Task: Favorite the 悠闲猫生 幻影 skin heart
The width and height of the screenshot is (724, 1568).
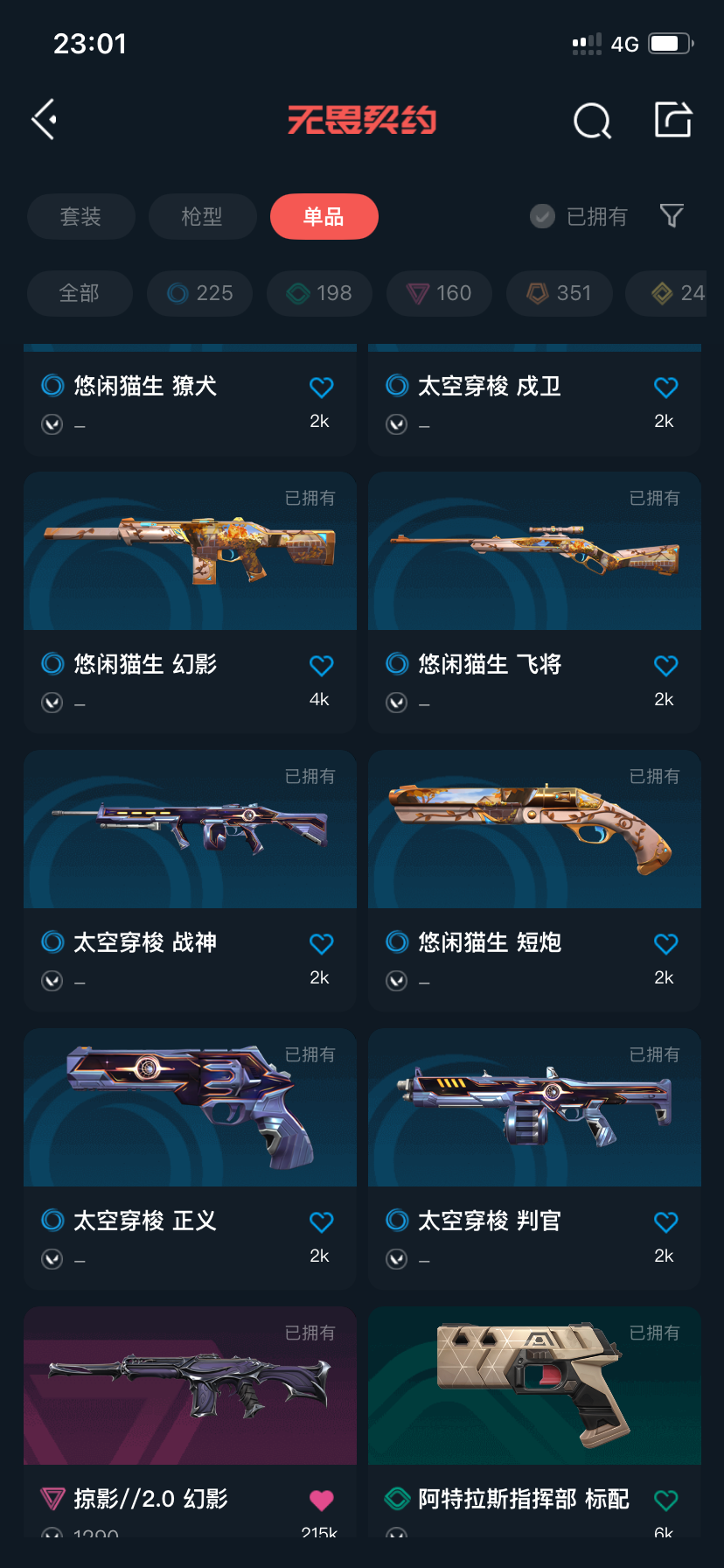Action: pyautogui.click(x=322, y=666)
